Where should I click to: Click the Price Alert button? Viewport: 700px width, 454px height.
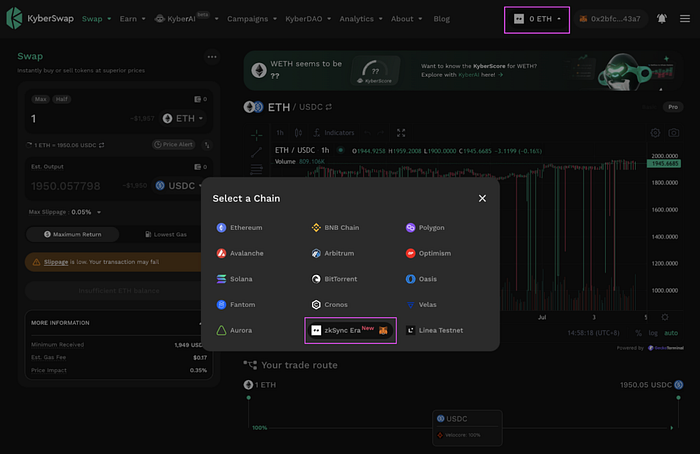174,145
